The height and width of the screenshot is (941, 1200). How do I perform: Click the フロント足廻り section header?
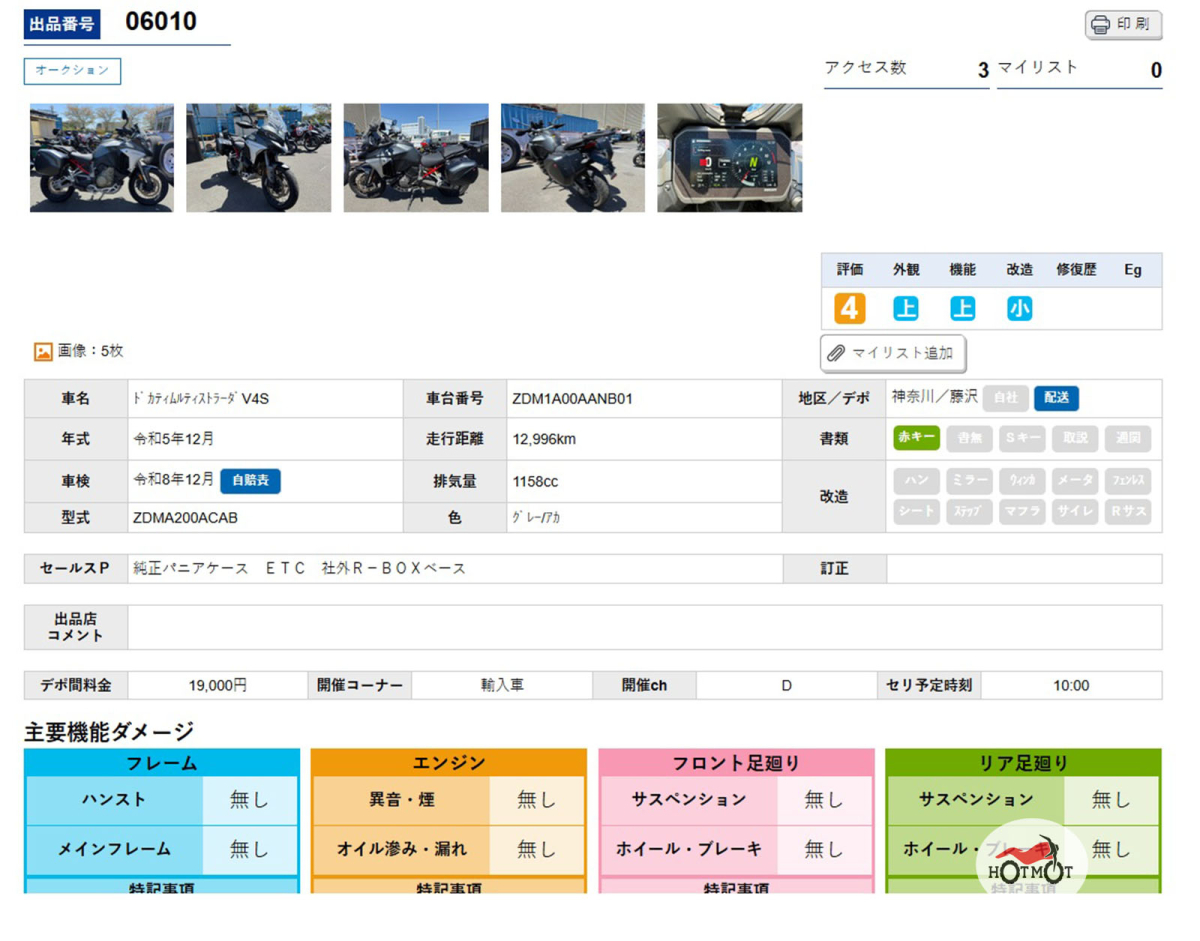(736, 763)
